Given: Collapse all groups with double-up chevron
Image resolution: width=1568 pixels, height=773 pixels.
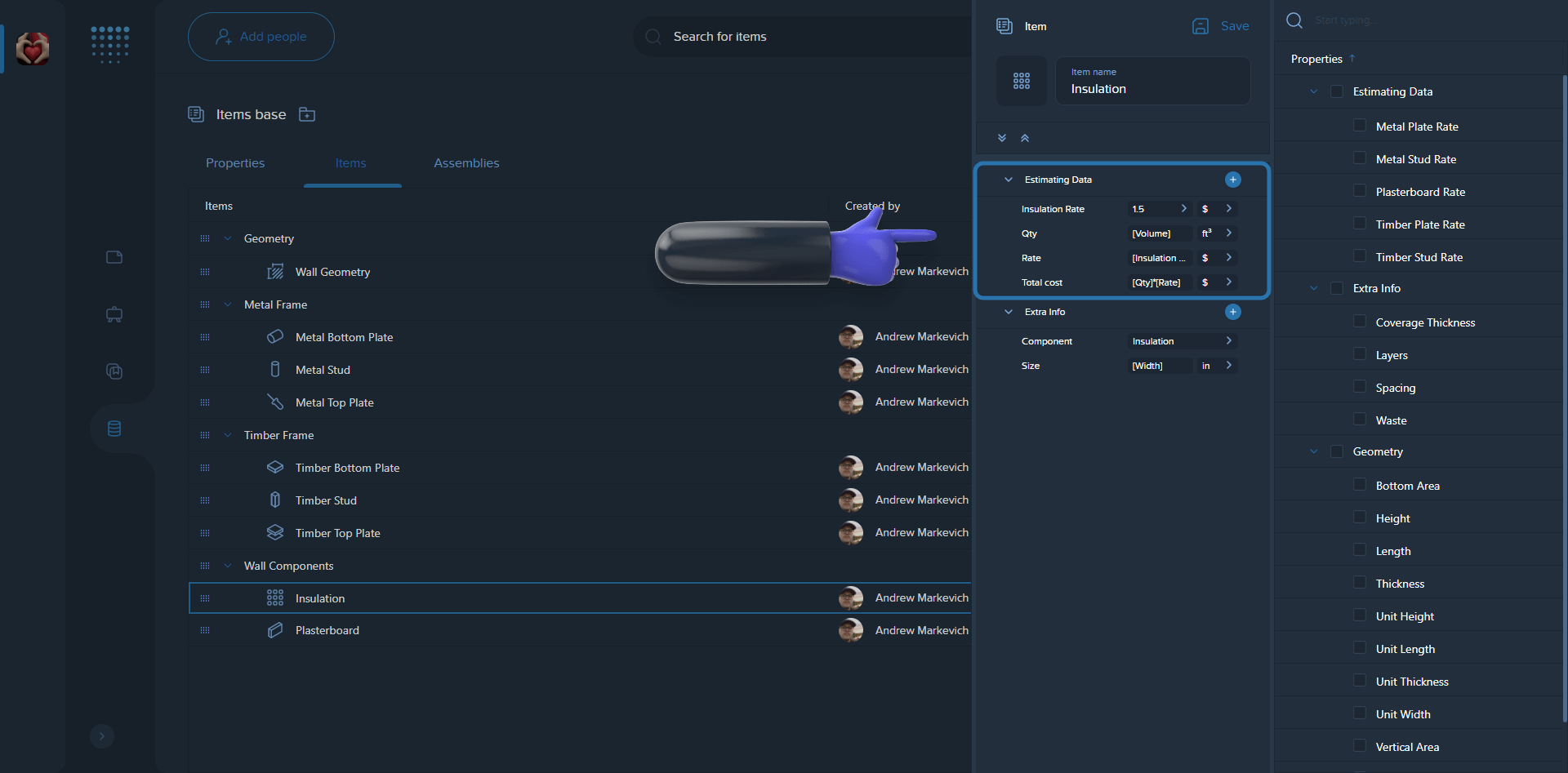Looking at the screenshot, I should click(x=1025, y=138).
